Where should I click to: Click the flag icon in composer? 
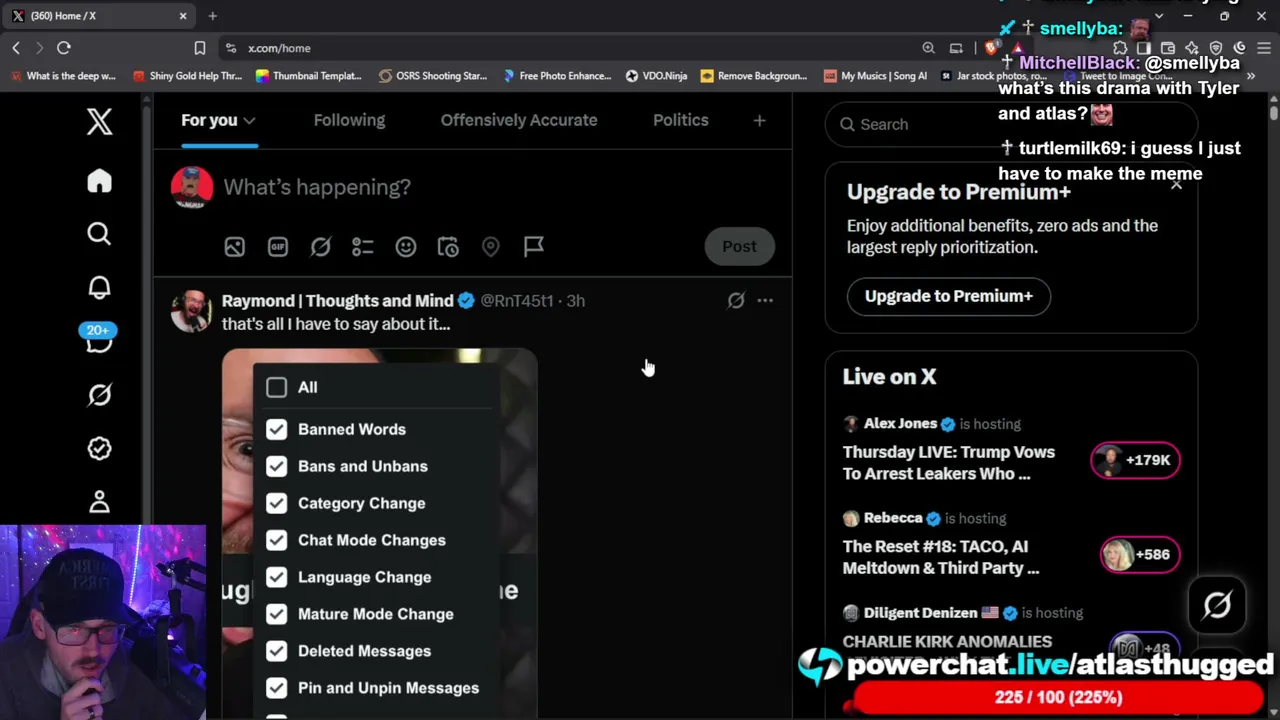533,247
